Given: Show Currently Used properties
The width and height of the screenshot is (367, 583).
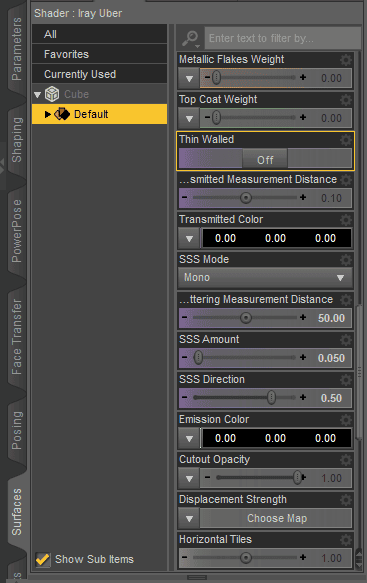Looking at the screenshot, I should tap(99, 74).
